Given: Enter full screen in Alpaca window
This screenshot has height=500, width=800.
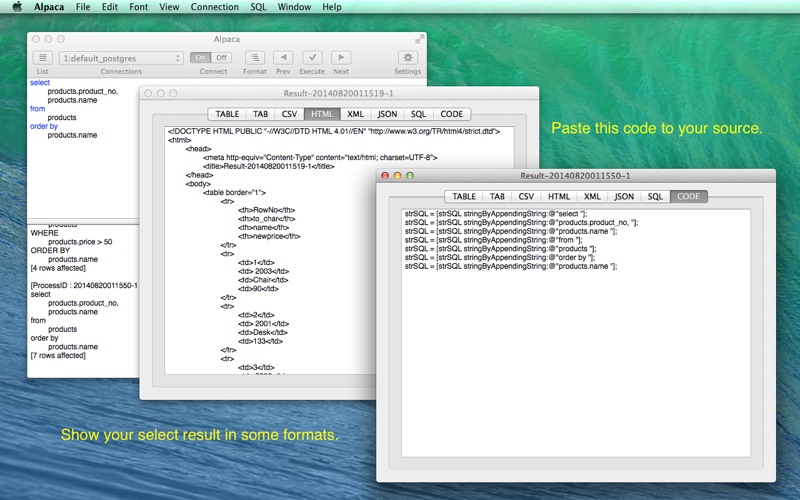Looking at the screenshot, I should tap(420, 39).
